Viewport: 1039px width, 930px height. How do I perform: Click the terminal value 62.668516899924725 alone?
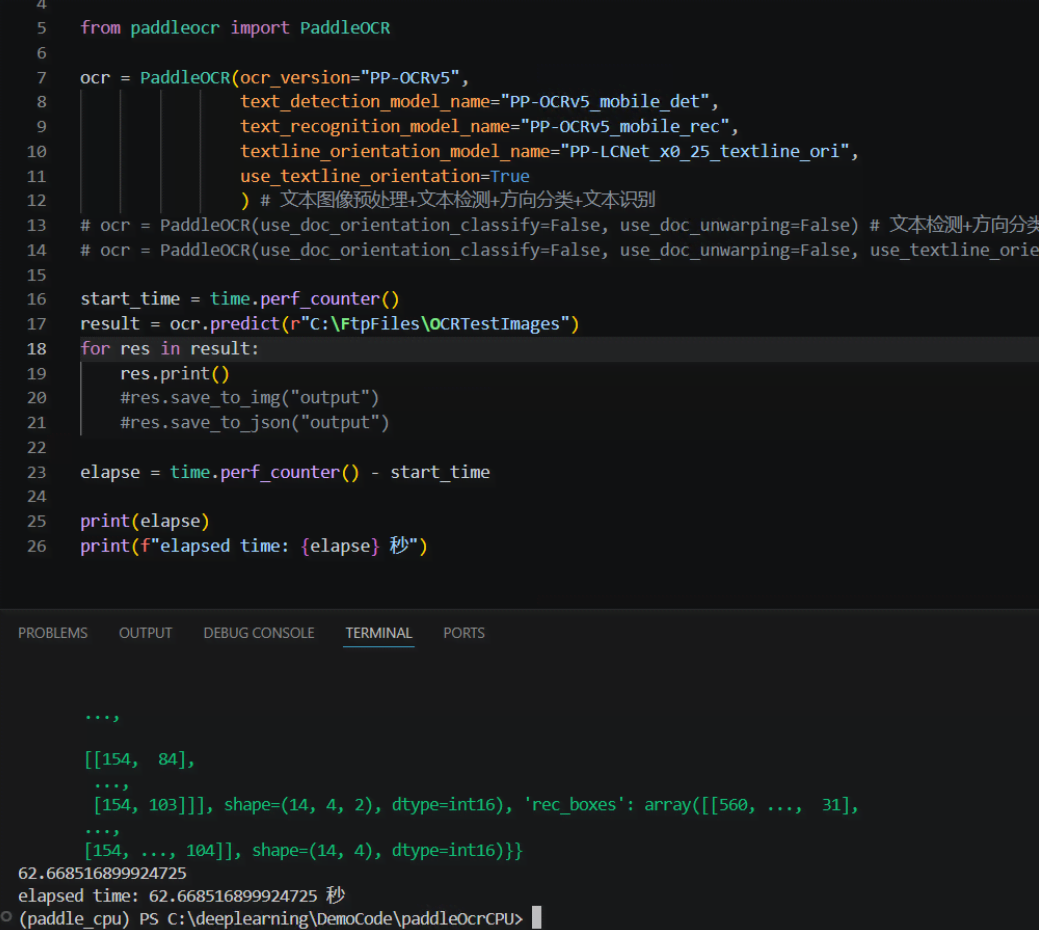[102, 873]
